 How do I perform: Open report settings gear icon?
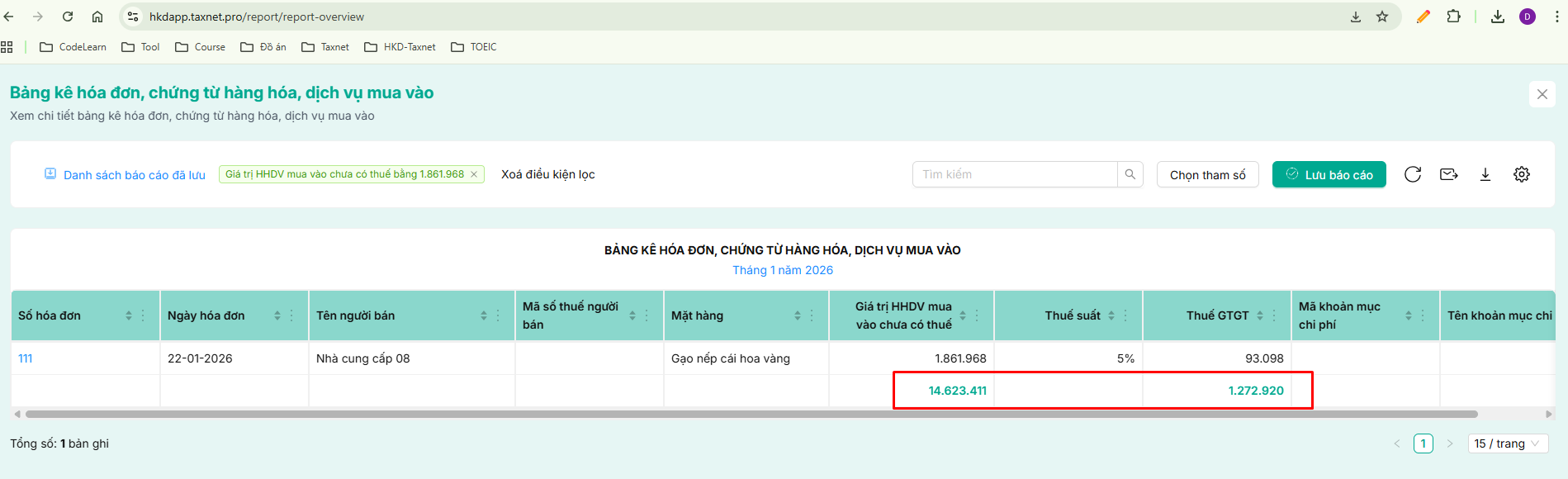1522,174
